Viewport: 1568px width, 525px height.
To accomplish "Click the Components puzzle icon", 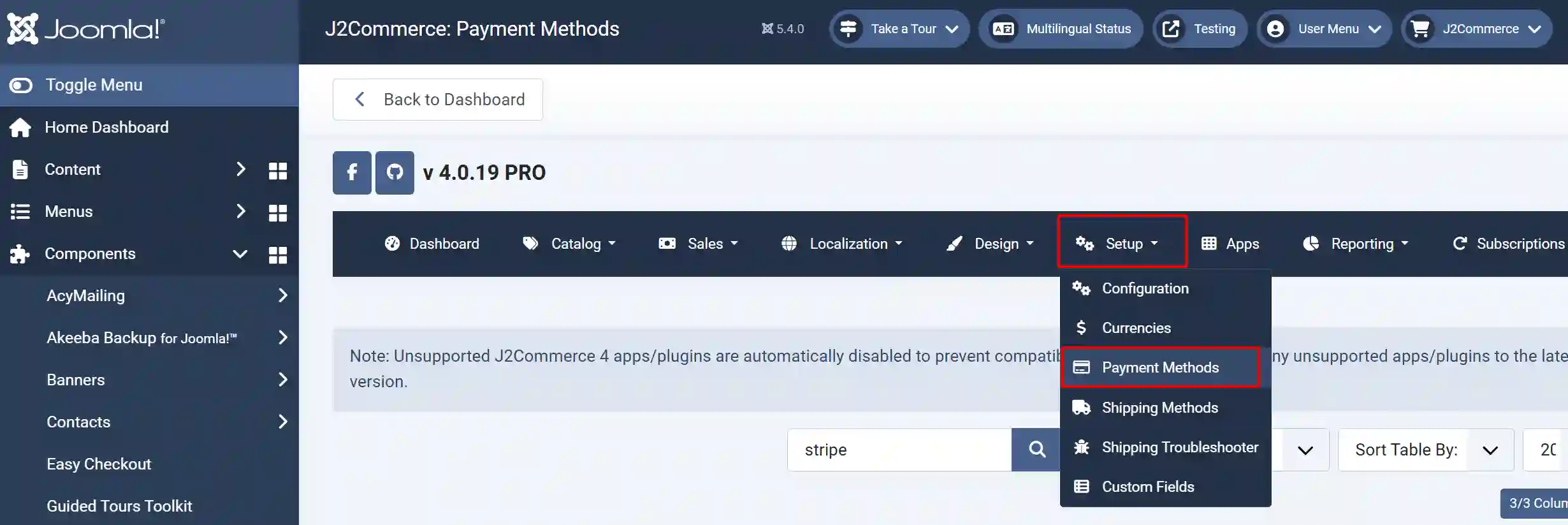I will coord(20,254).
